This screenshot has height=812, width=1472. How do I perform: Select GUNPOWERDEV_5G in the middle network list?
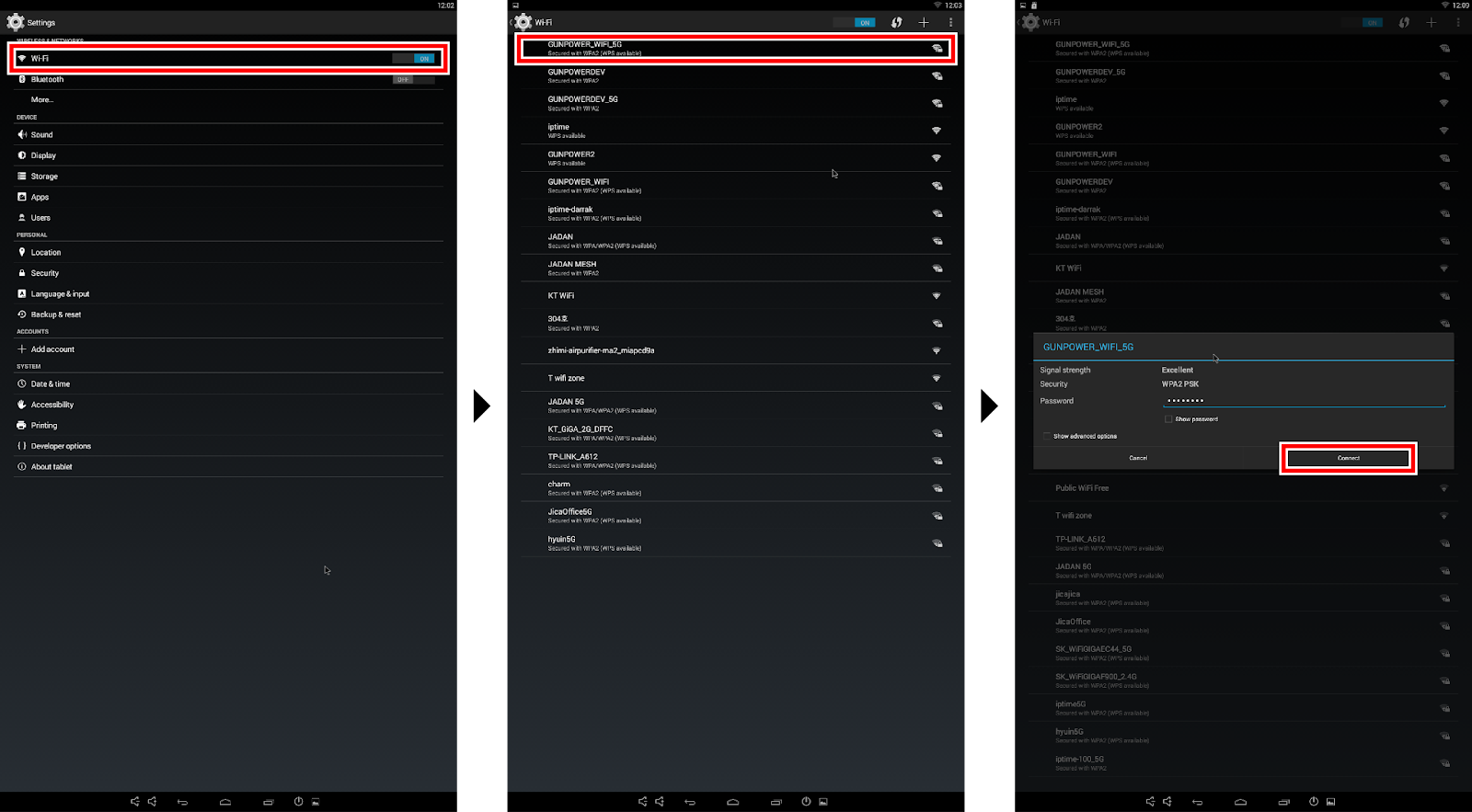(736, 103)
